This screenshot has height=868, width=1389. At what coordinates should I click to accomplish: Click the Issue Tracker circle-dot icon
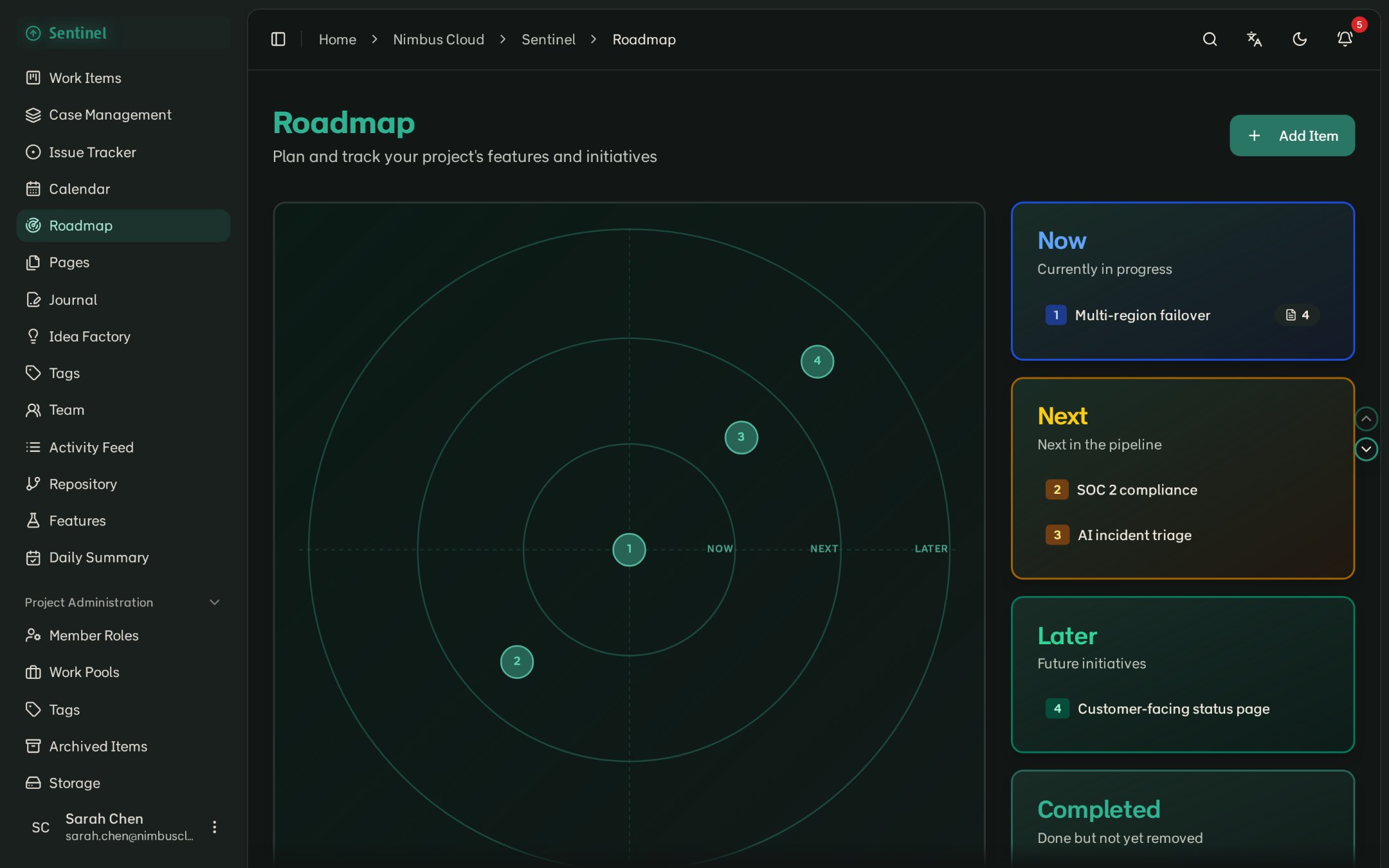coord(33,152)
